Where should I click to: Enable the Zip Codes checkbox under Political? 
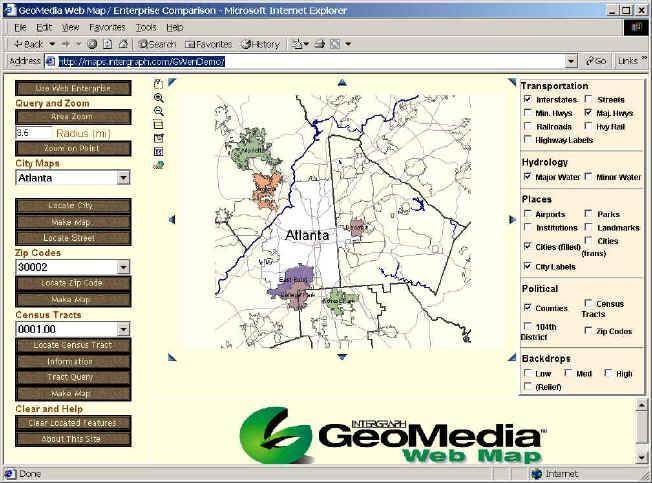point(588,330)
